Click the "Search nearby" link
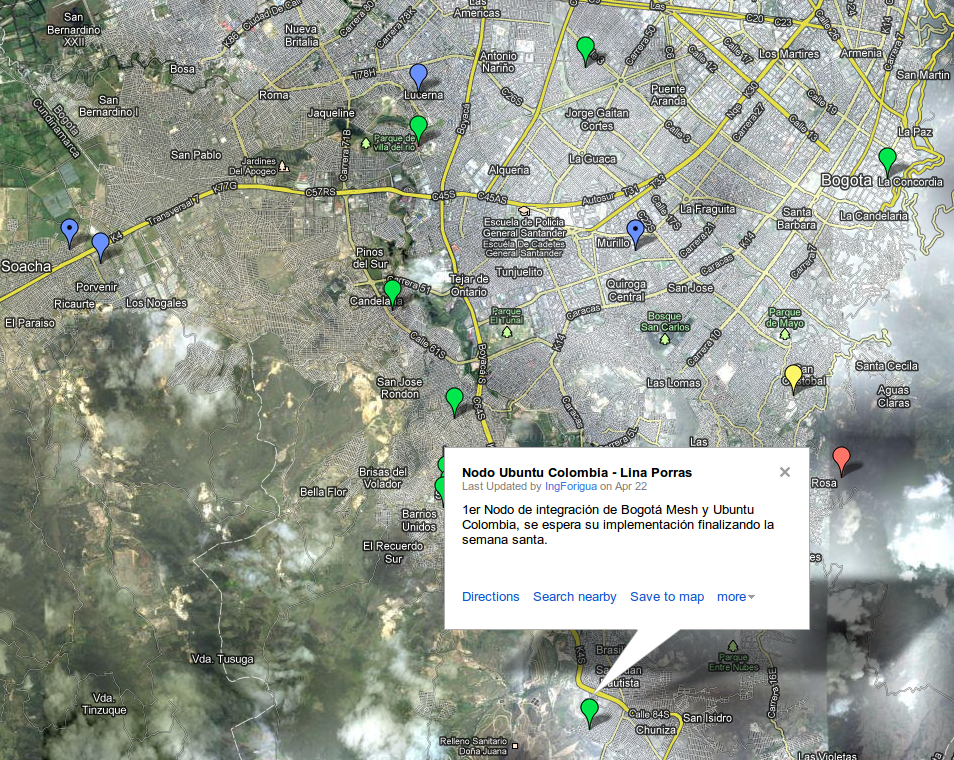The height and width of the screenshot is (760, 954). click(x=574, y=597)
